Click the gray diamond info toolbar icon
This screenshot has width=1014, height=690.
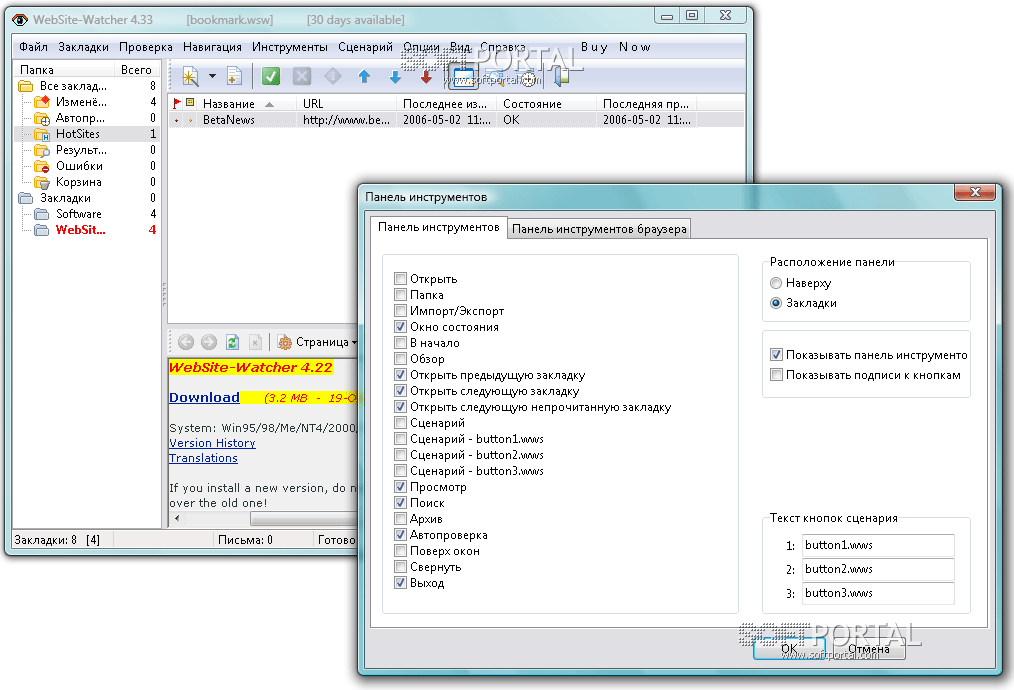tap(332, 76)
